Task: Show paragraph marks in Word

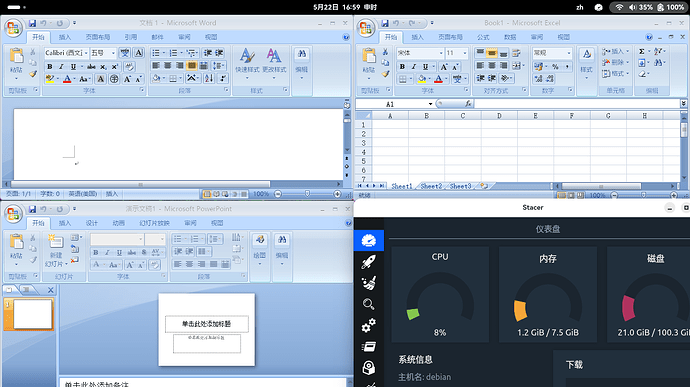Action: (x=223, y=78)
